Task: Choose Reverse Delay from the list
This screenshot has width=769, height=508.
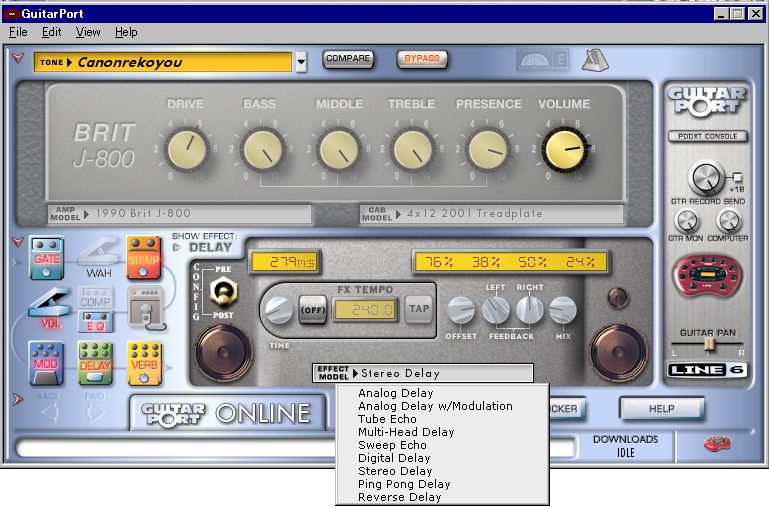Action: pos(442,497)
